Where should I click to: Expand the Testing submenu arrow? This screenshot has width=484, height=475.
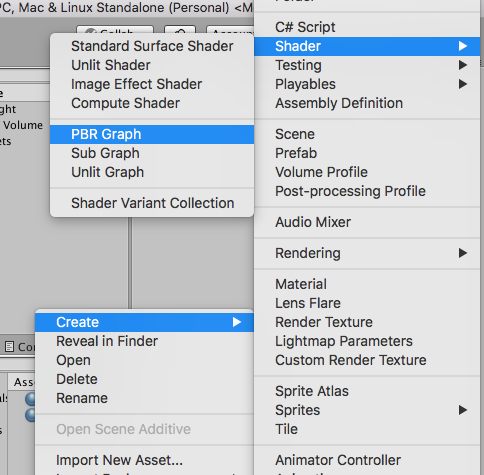(462, 65)
